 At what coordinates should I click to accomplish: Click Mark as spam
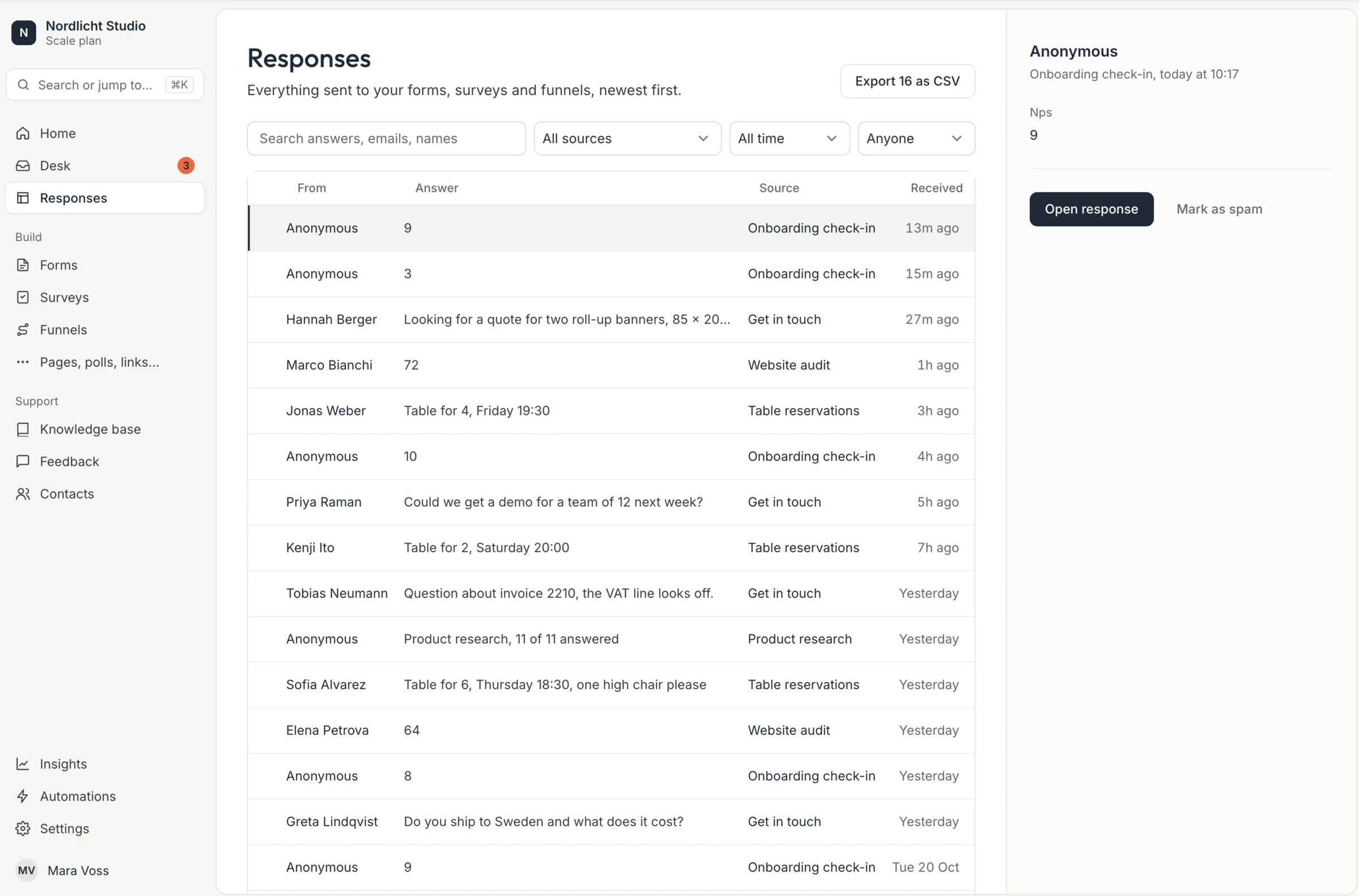tap(1219, 209)
